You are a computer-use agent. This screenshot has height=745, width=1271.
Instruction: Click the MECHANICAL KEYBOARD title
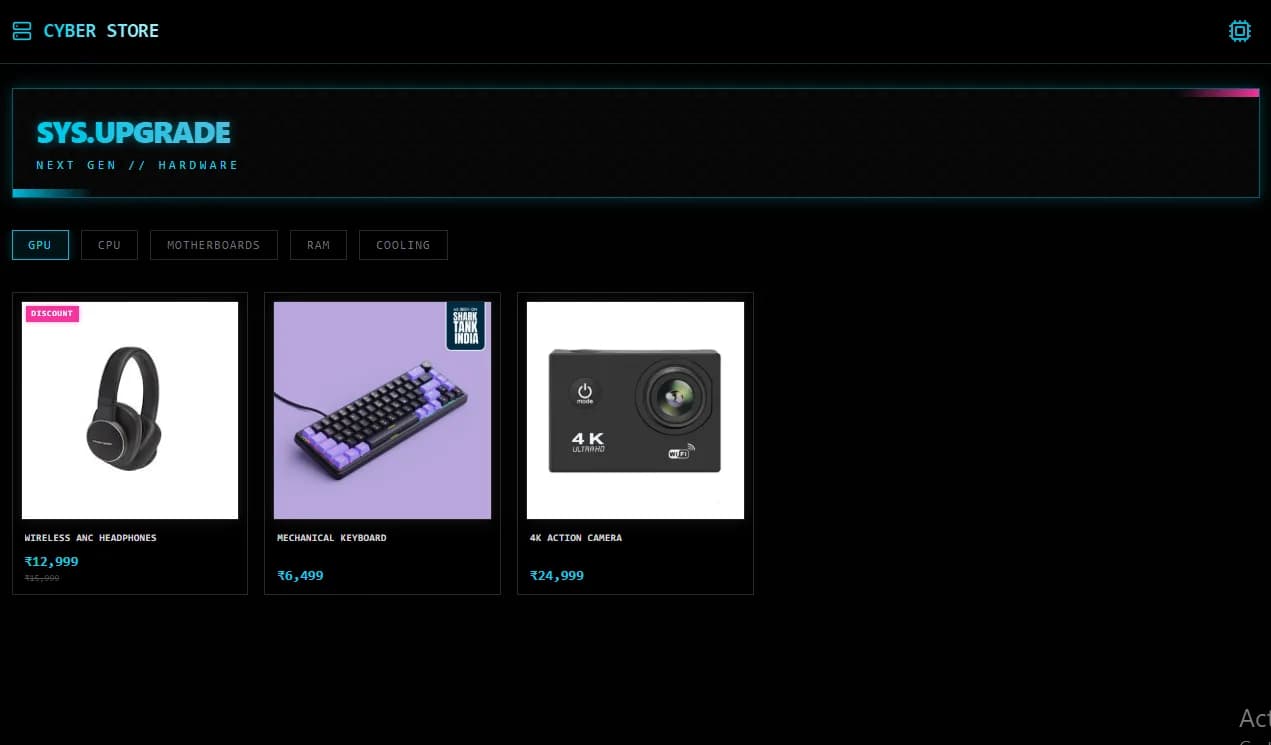pos(331,538)
